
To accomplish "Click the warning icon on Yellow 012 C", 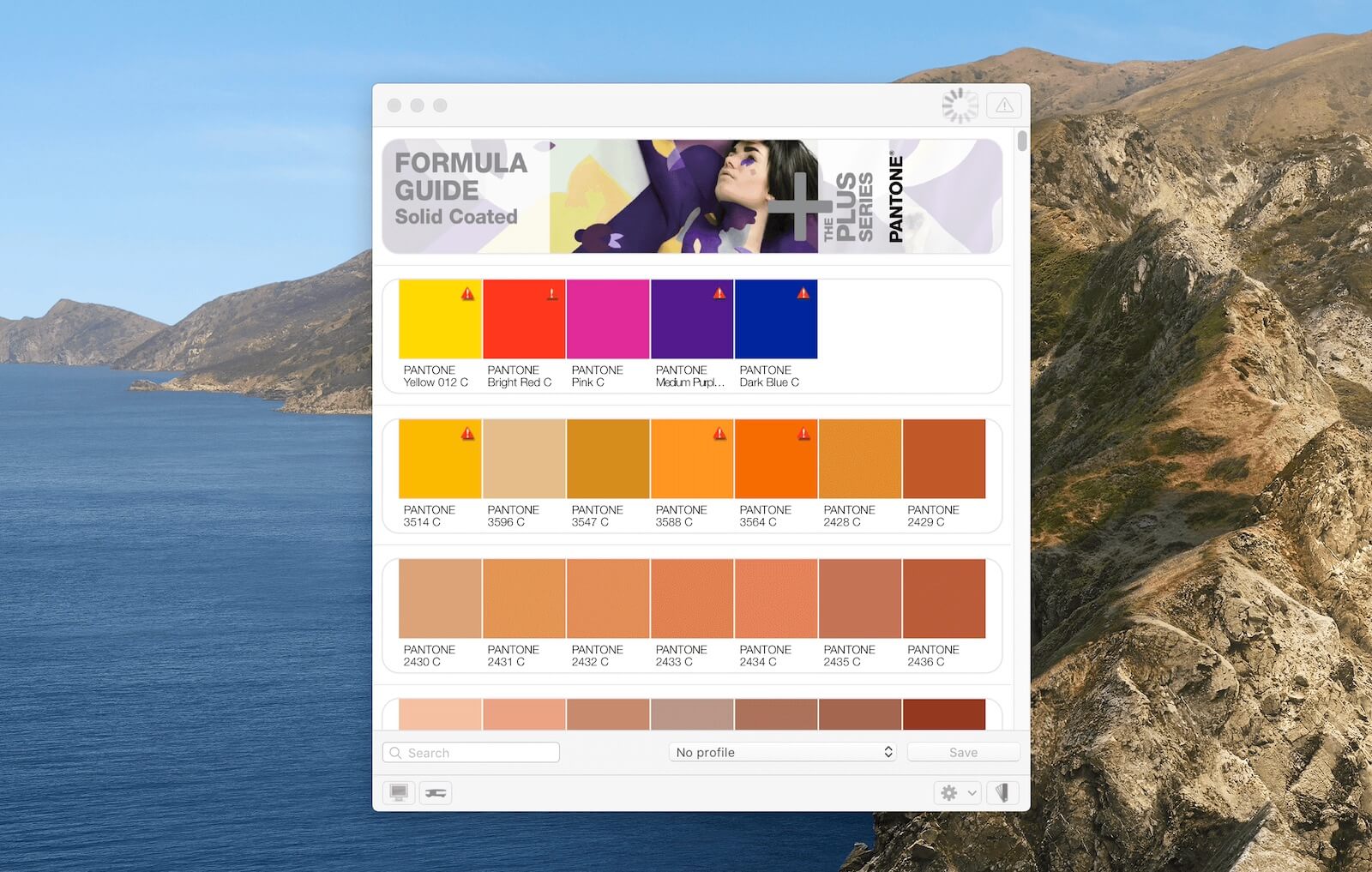I will coord(467,293).
